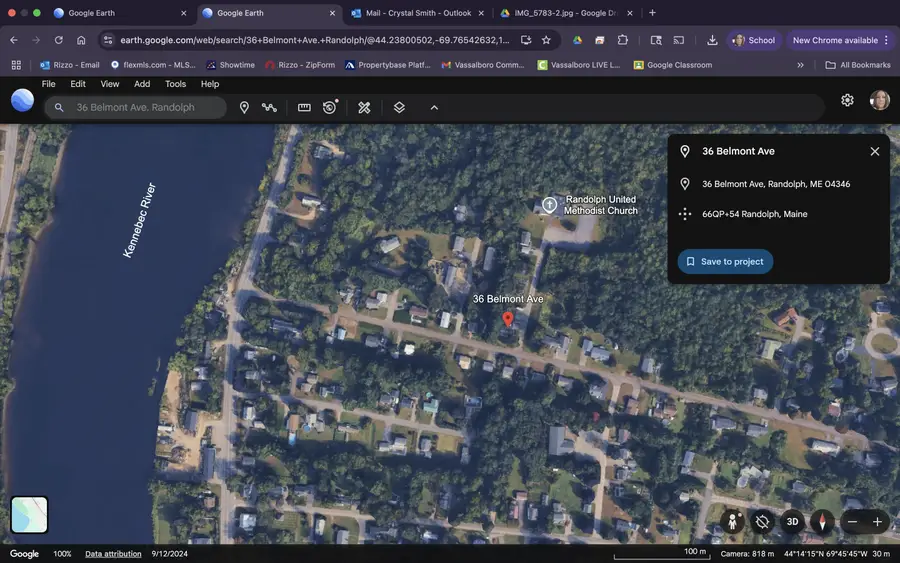Switch to the Mail - Crystal Smith - Outlook tab
Viewport: 900px width, 563px height.
[x=417, y=13]
